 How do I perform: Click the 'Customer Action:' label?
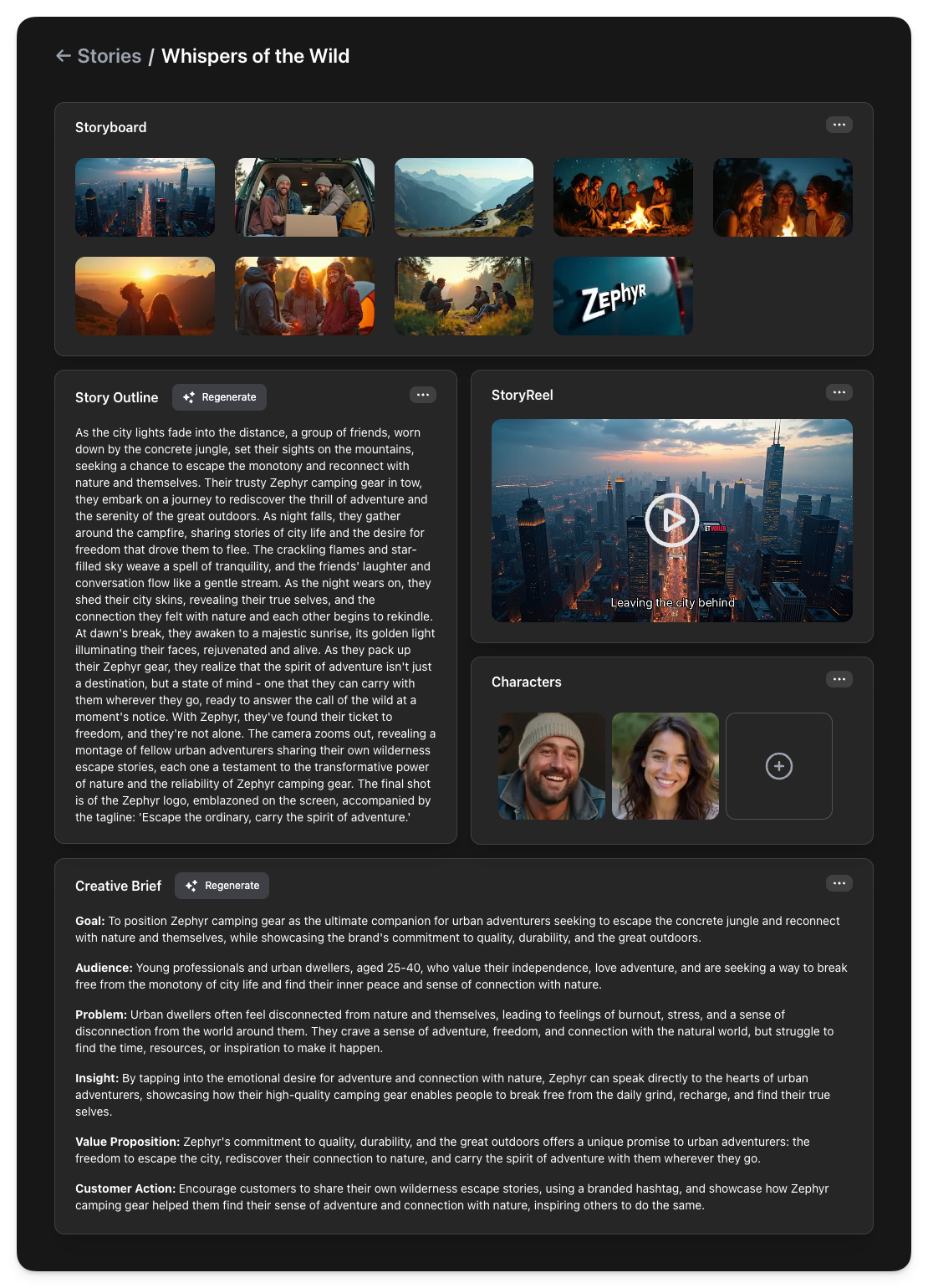click(125, 1188)
